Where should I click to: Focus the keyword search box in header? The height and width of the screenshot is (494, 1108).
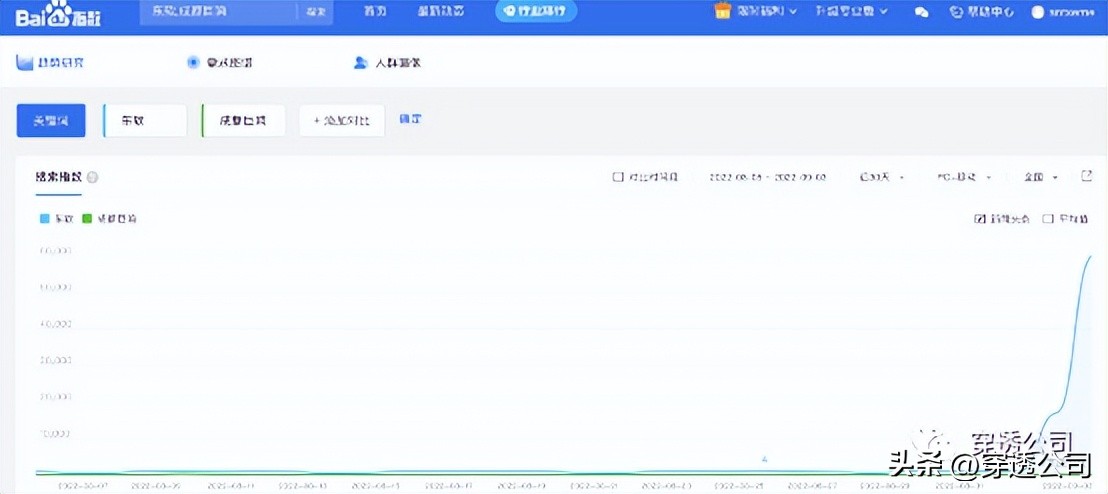click(219, 12)
